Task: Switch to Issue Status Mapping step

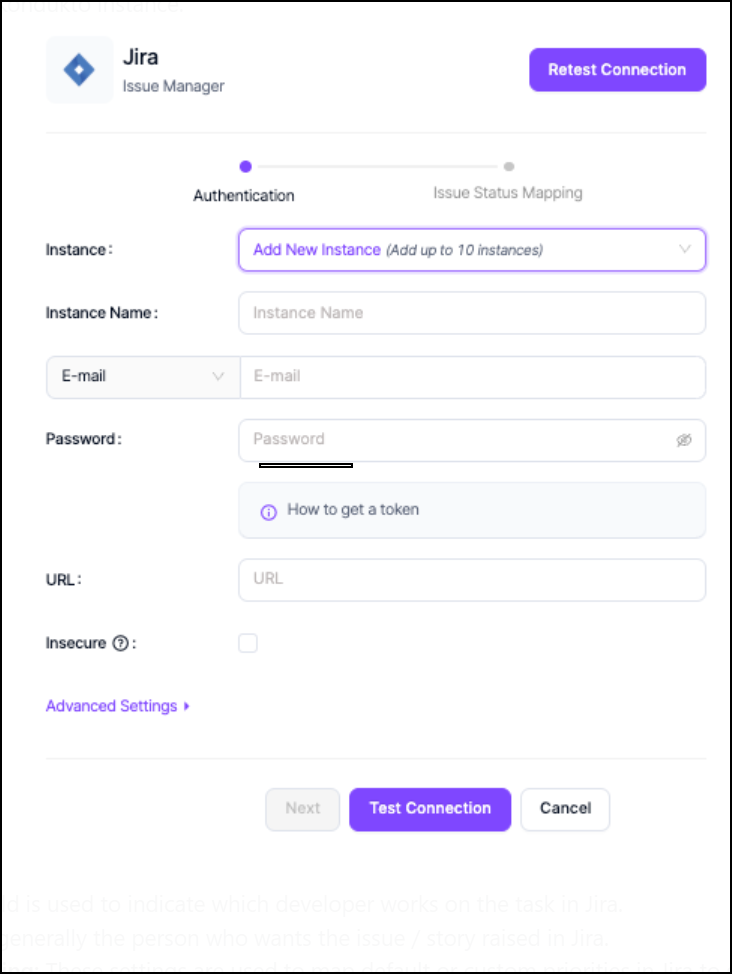Action: (507, 192)
